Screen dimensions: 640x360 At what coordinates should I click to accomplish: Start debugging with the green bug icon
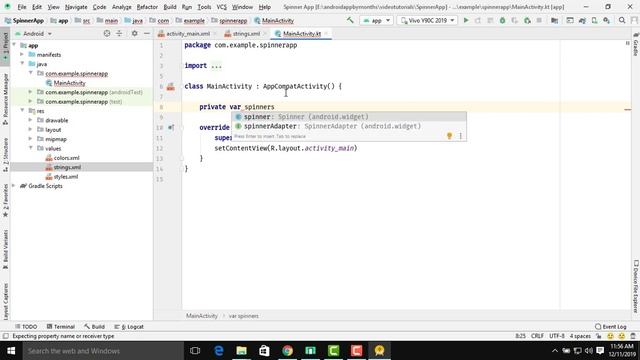click(502, 20)
